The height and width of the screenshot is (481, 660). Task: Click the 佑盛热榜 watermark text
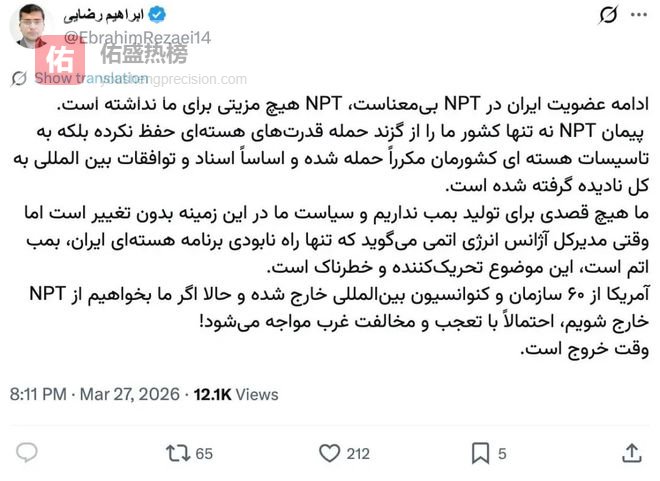point(143,56)
